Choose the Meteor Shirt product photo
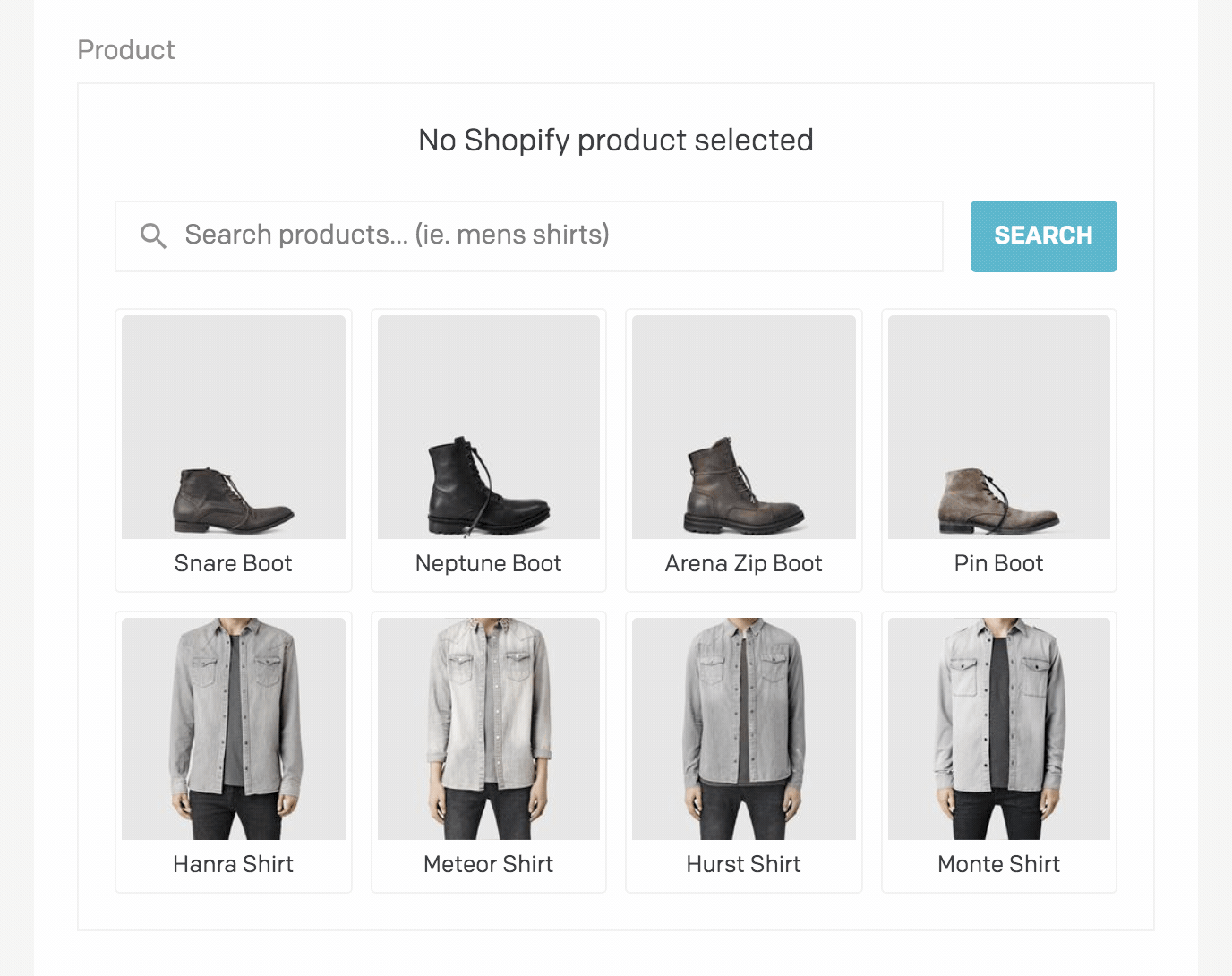1232x976 pixels. coord(489,729)
